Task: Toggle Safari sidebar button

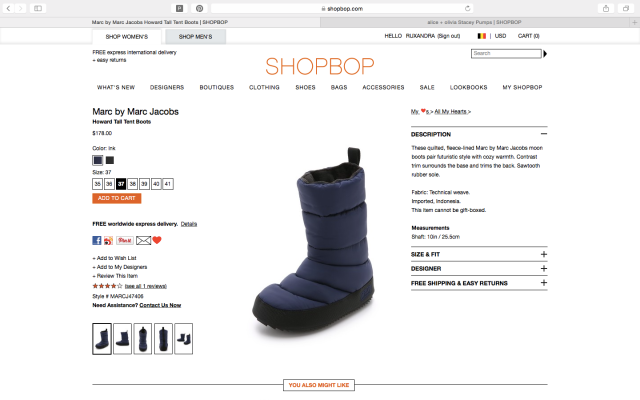Action: click(x=38, y=8)
